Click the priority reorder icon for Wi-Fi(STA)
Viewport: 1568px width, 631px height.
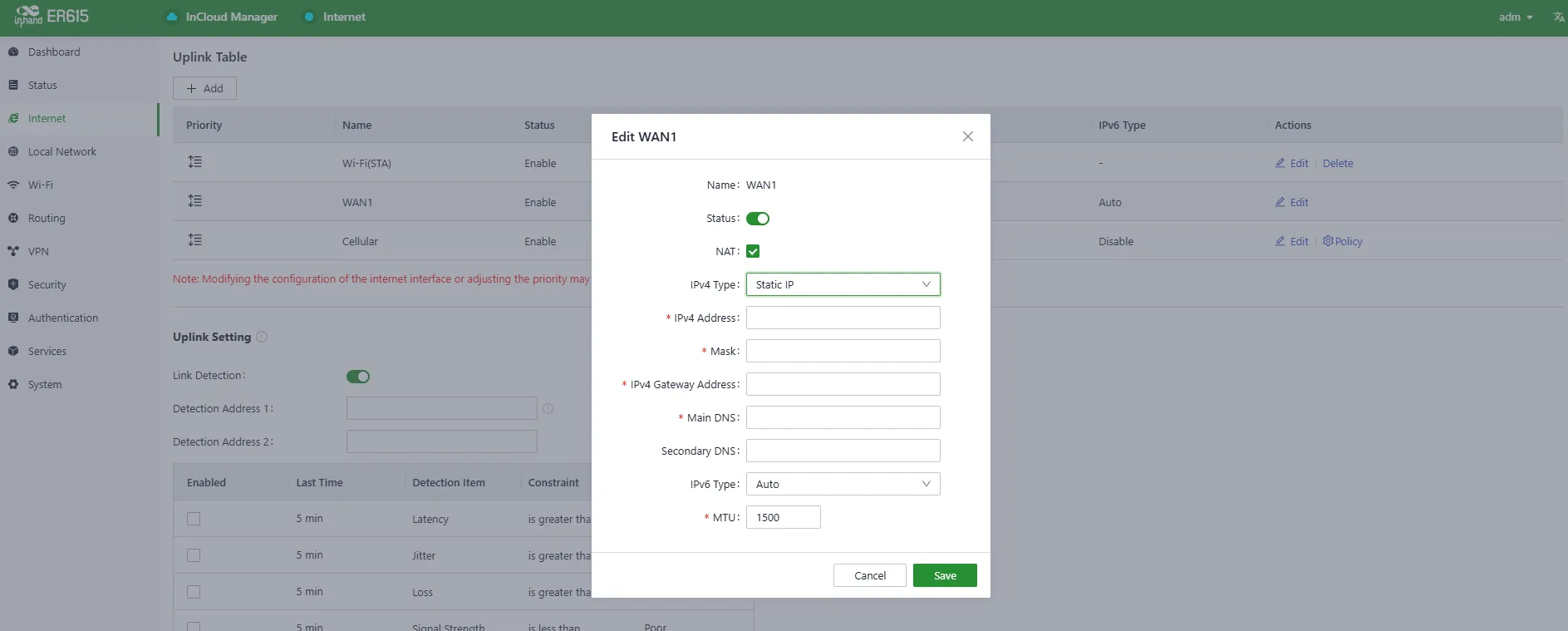[x=195, y=162]
